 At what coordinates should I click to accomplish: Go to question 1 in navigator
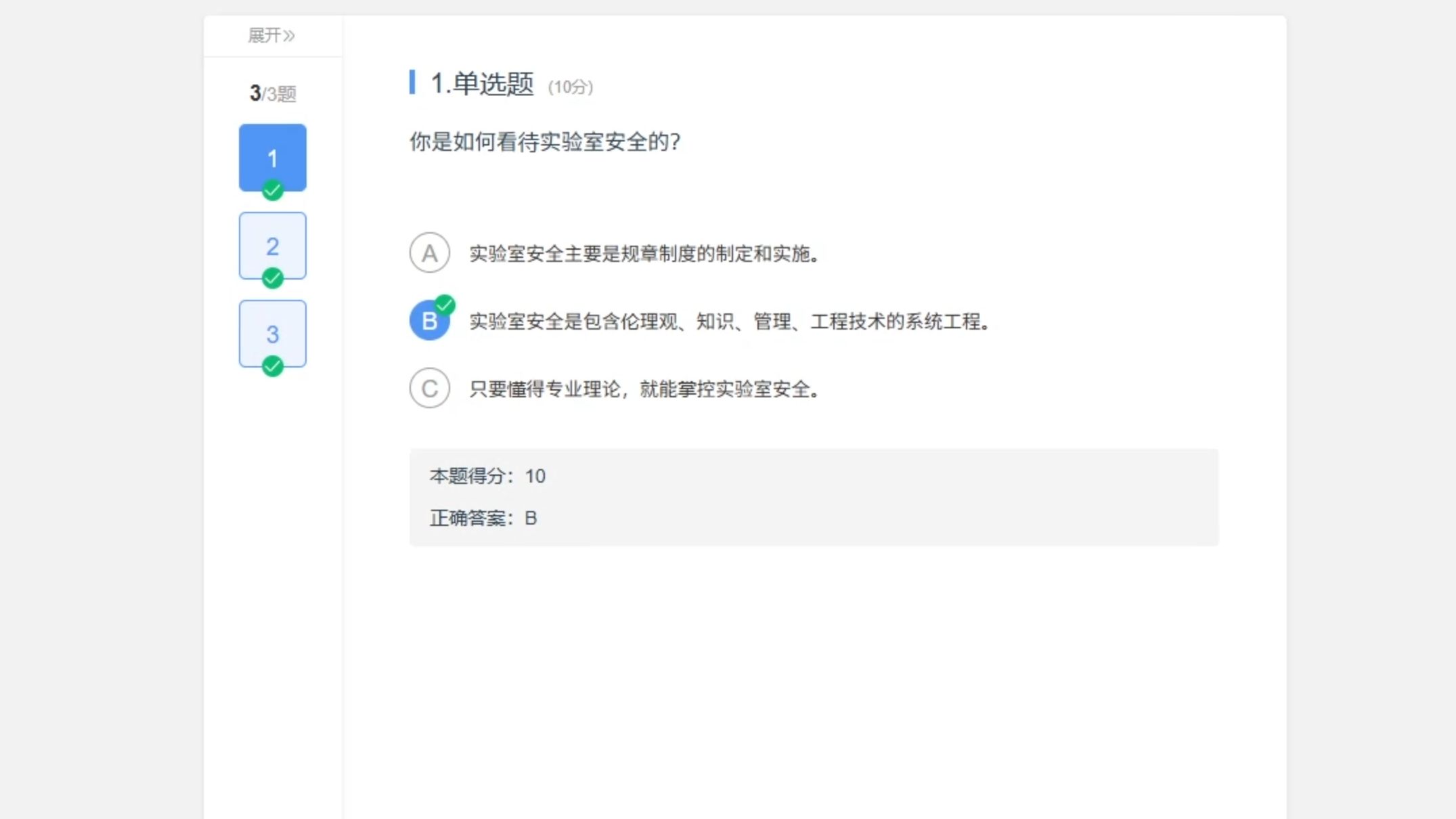tap(272, 156)
